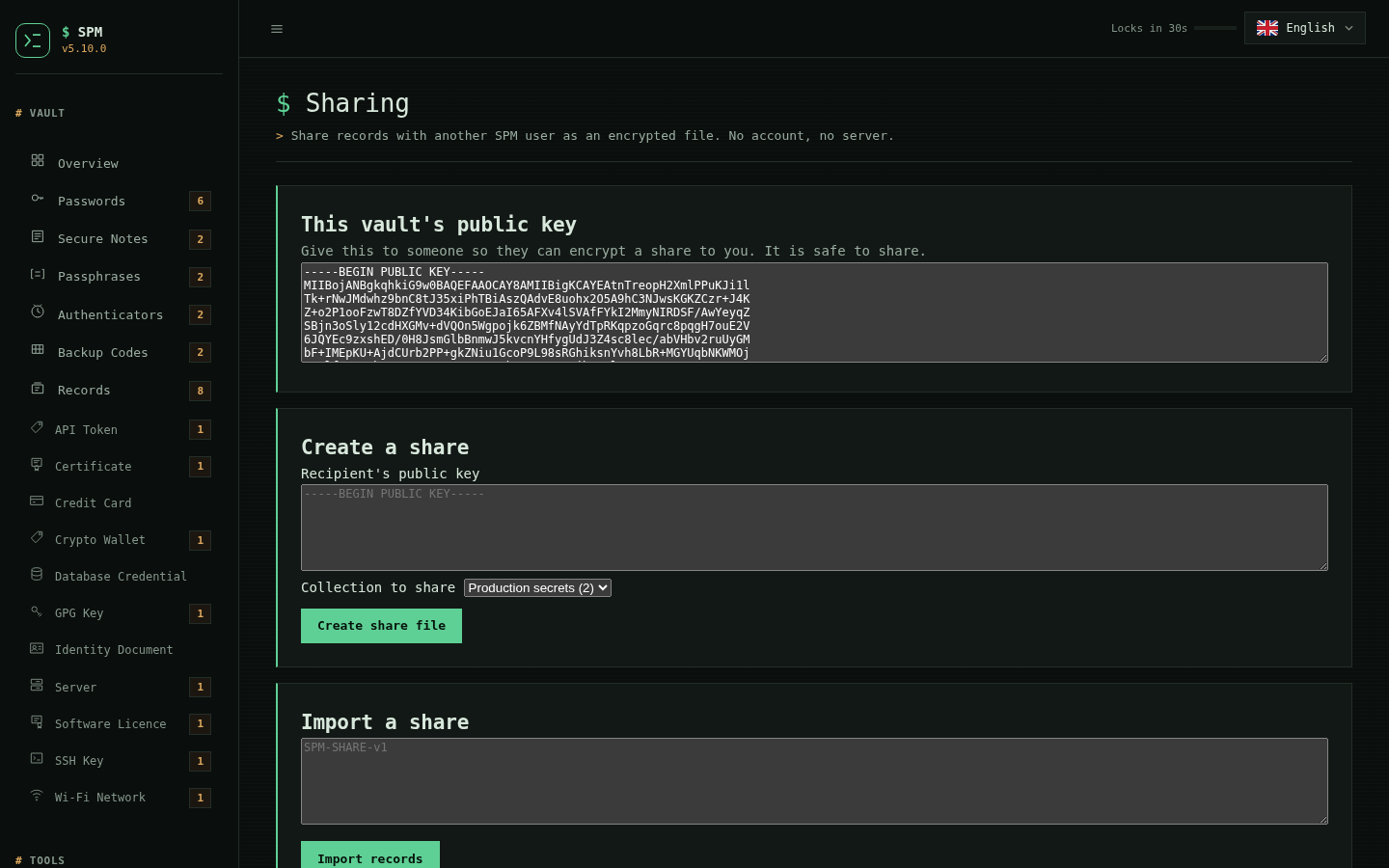Open the Collection to share dropdown

537,587
